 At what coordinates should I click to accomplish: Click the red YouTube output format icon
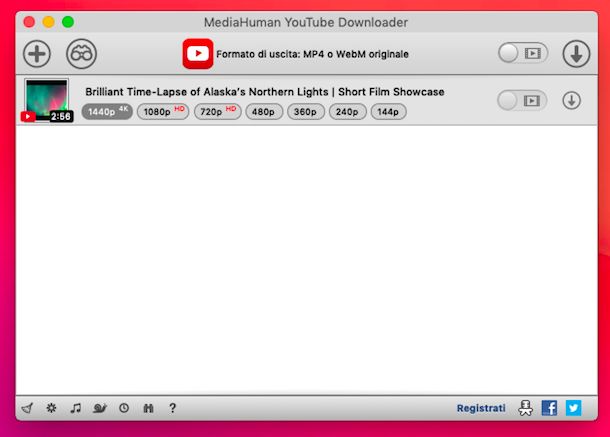click(x=198, y=54)
